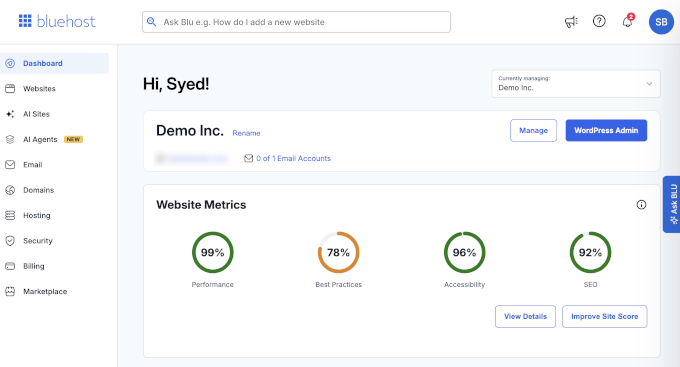Click the Manage button
This screenshot has width=680, height=367.
point(533,130)
